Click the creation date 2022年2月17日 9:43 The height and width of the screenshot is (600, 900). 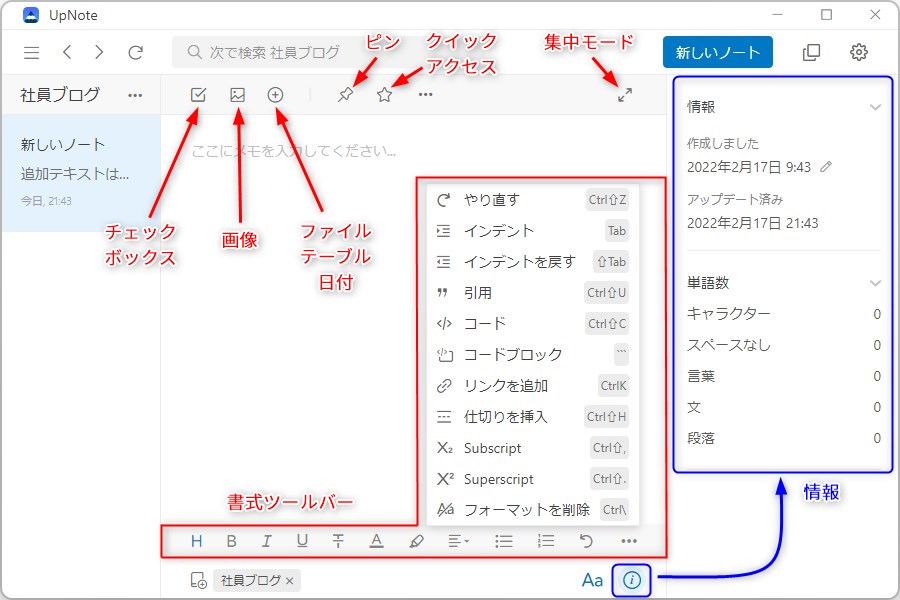[x=749, y=167]
